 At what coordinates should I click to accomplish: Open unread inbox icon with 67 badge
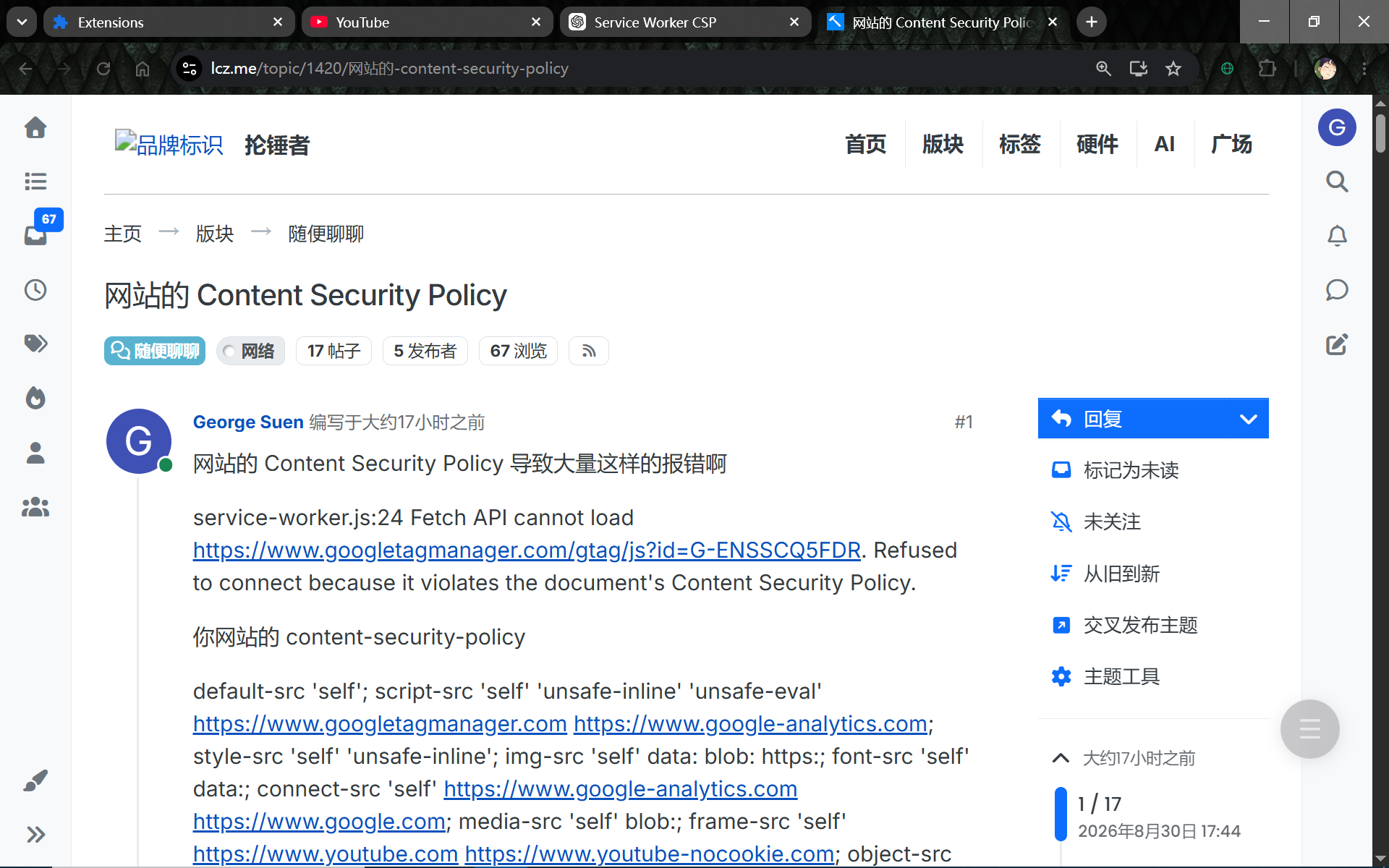[35, 235]
